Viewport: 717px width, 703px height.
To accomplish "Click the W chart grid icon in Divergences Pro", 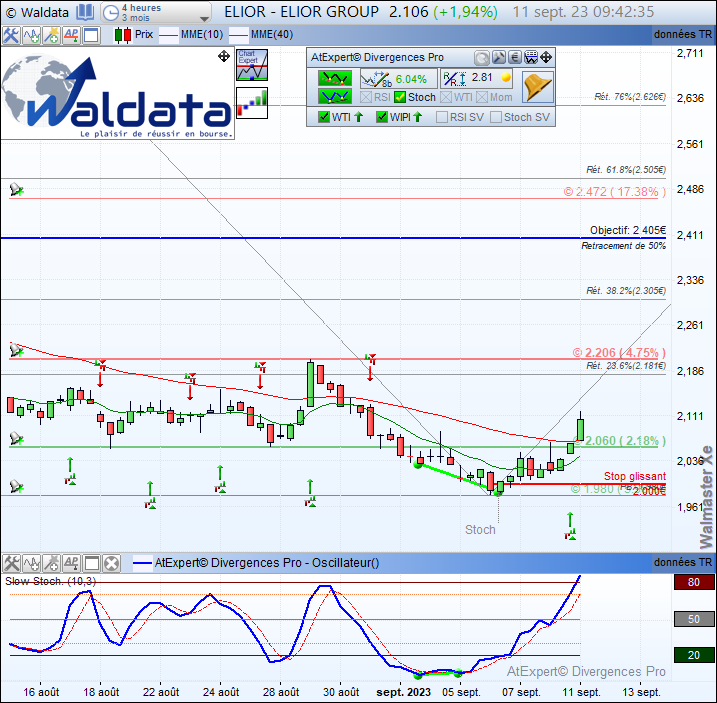I will coord(531,58).
